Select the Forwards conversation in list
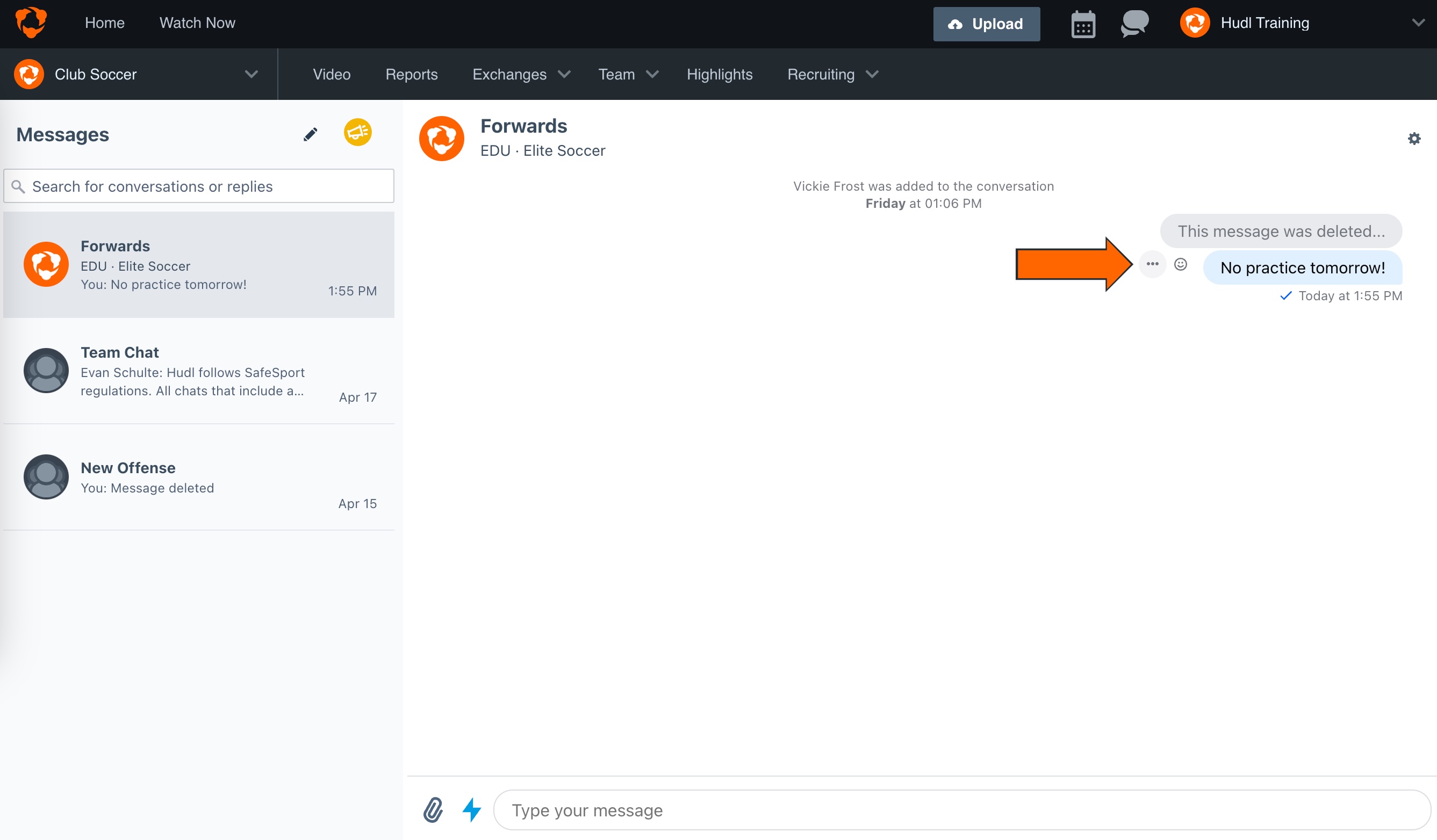The image size is (1437, 840). click(198, 265)
